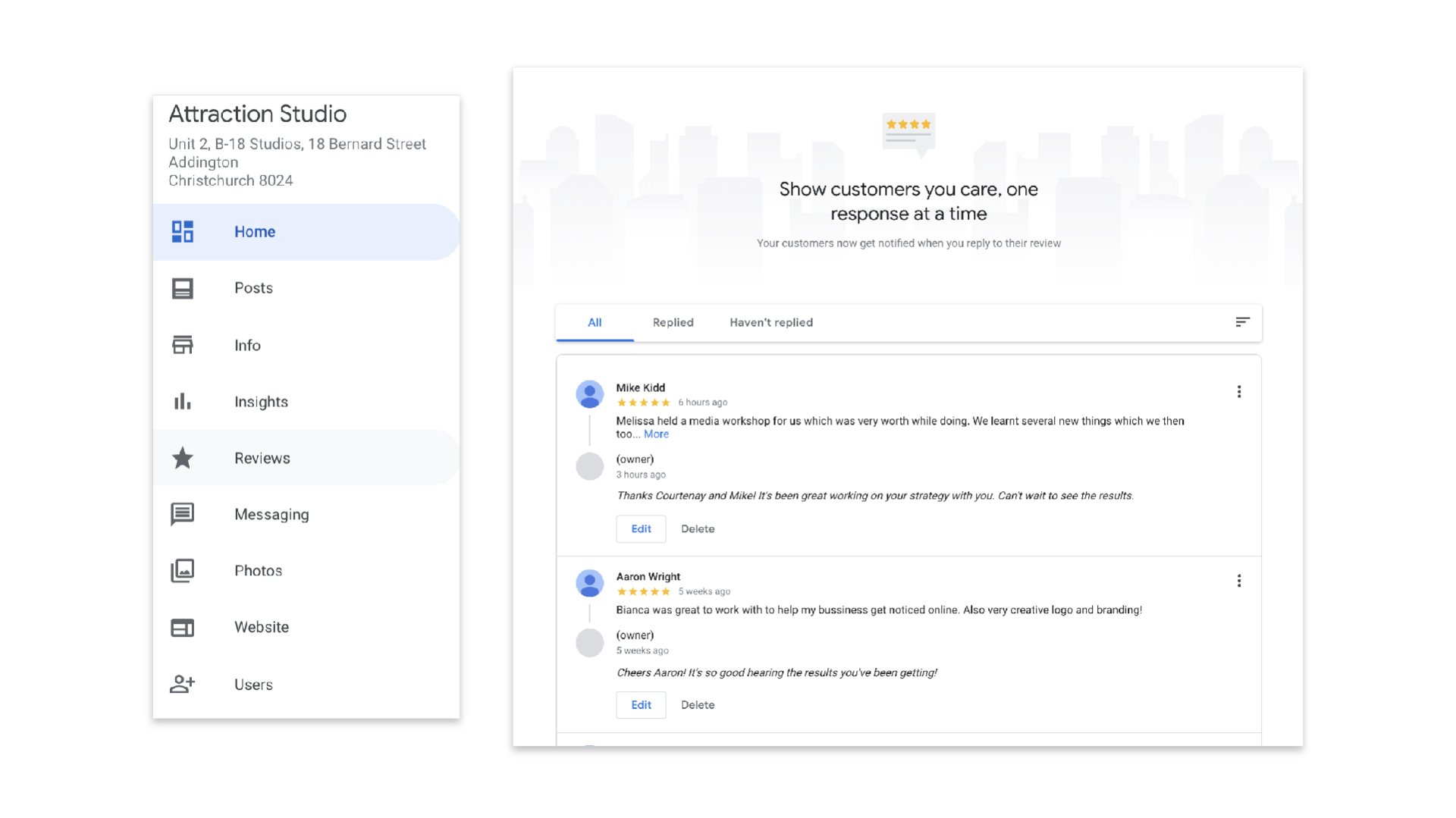Edit the reply to Mike Kidd
Image resolution: width=1456 pixels, height=818 pixels.
pos(641,529)
